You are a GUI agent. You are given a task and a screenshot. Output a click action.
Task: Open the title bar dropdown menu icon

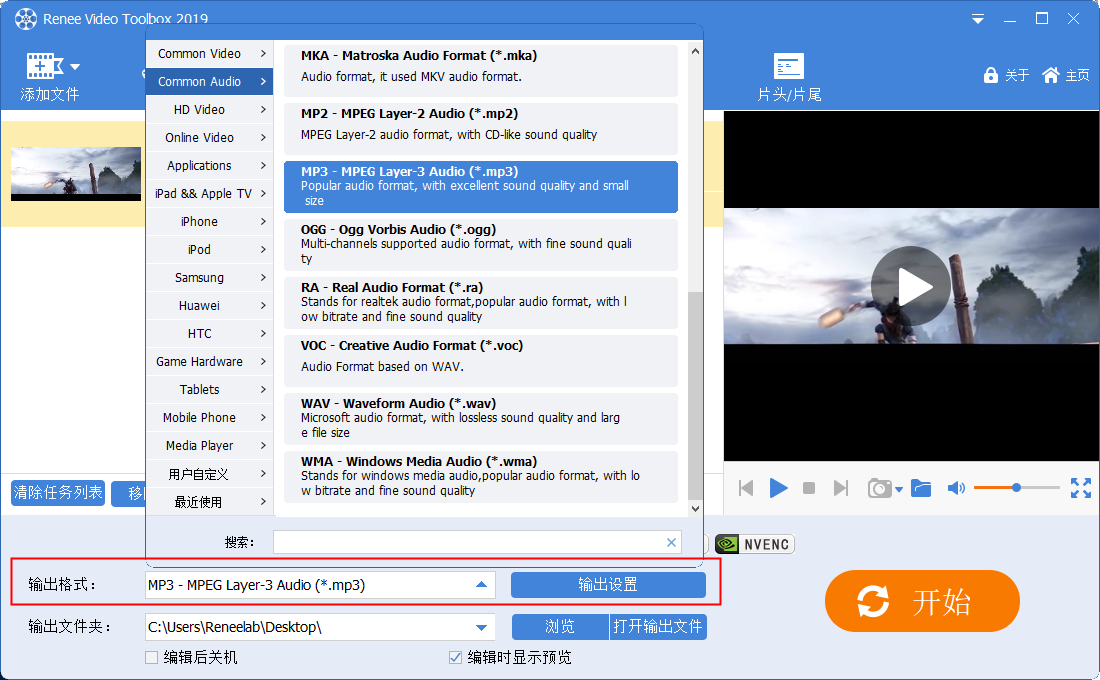977,19
